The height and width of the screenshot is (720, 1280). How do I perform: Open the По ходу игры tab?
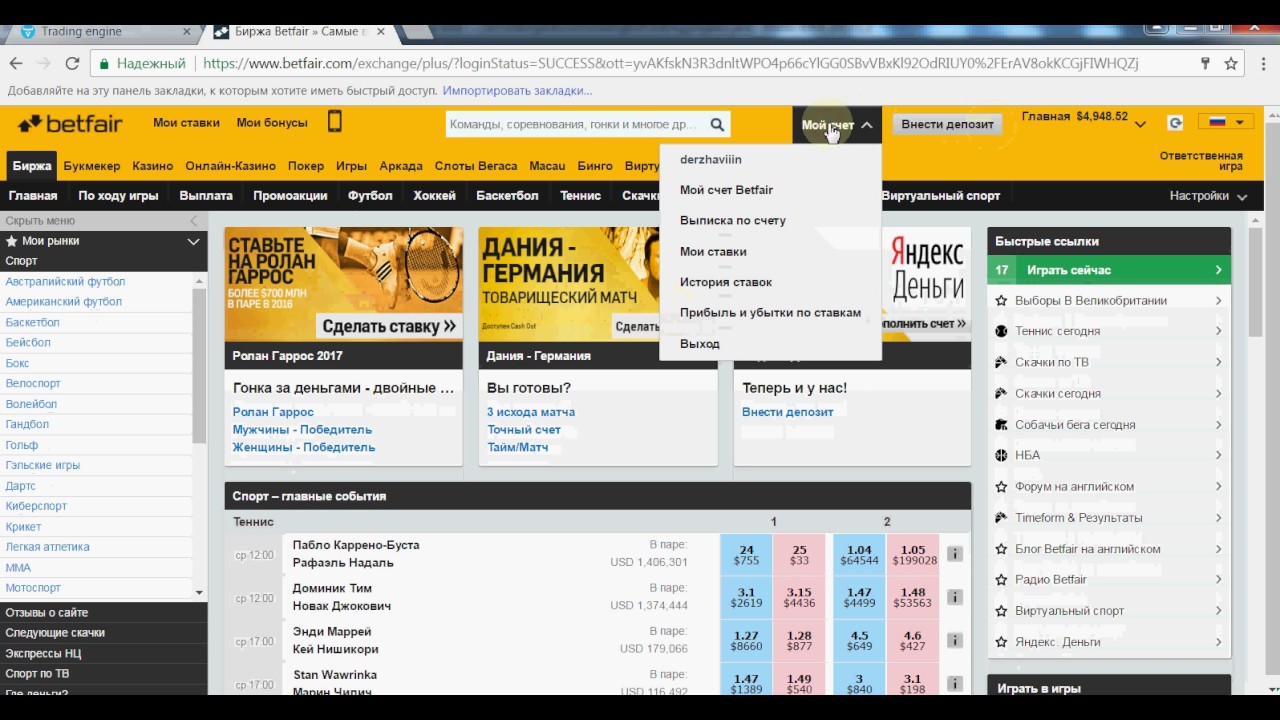(118, 196)
